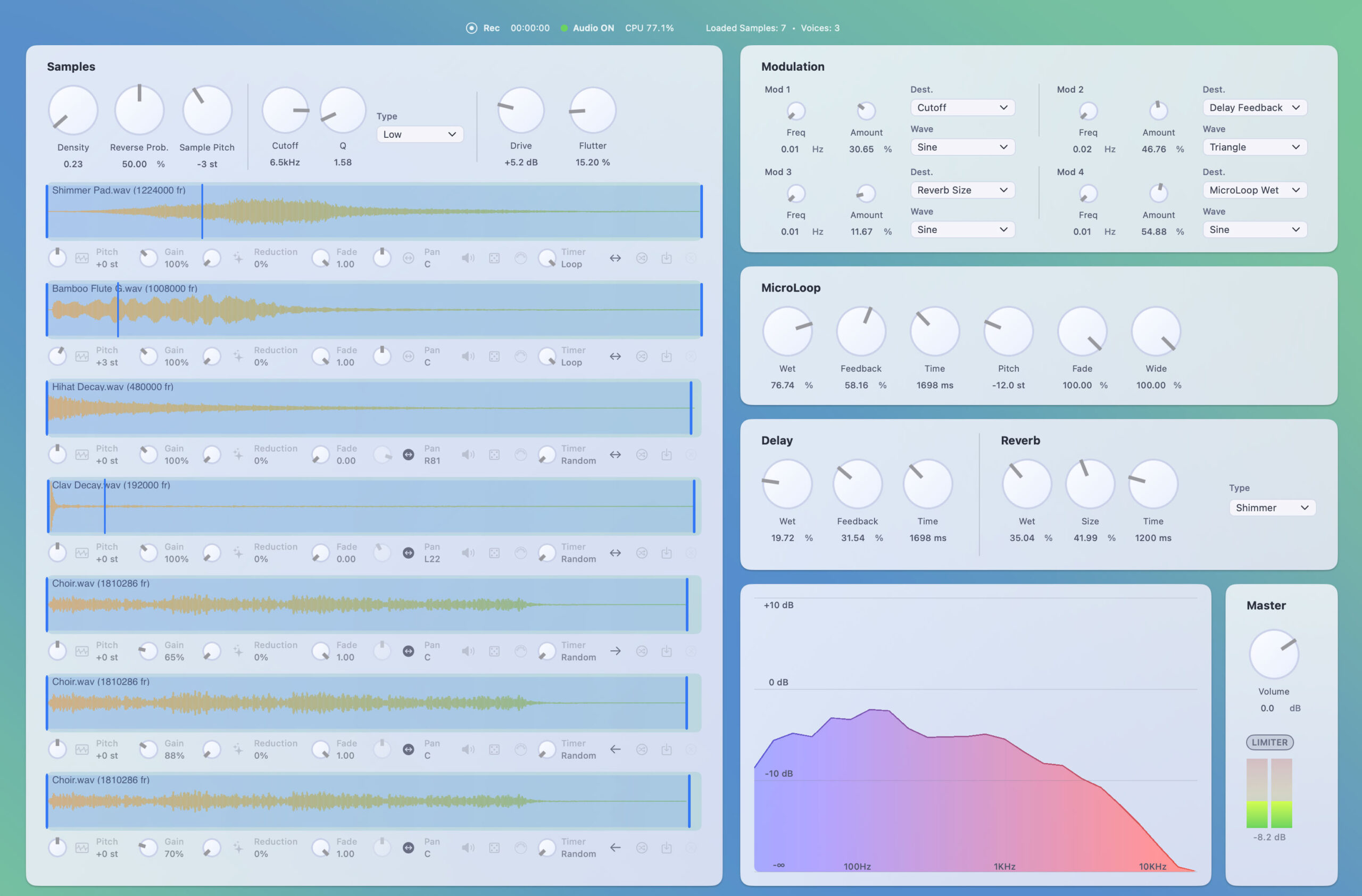The image size is (1362, 896).
Task: Open Mod 4 Dest dropdown showing MicroLoop Wet
Action: pyautogui.click(x=1255, y=190)
